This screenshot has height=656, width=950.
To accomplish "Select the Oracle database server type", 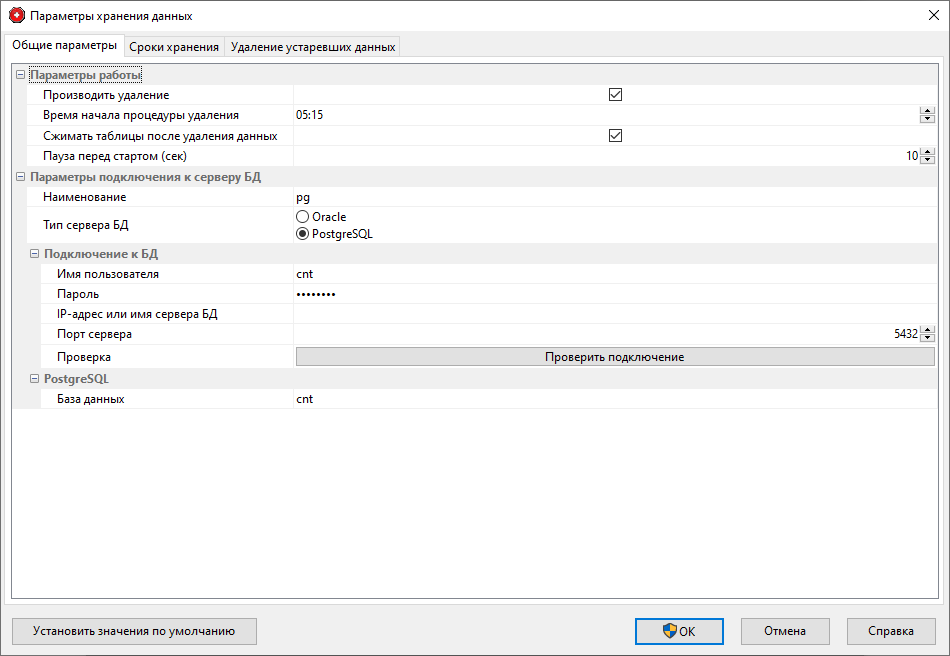I will click(x=301, y=216).
